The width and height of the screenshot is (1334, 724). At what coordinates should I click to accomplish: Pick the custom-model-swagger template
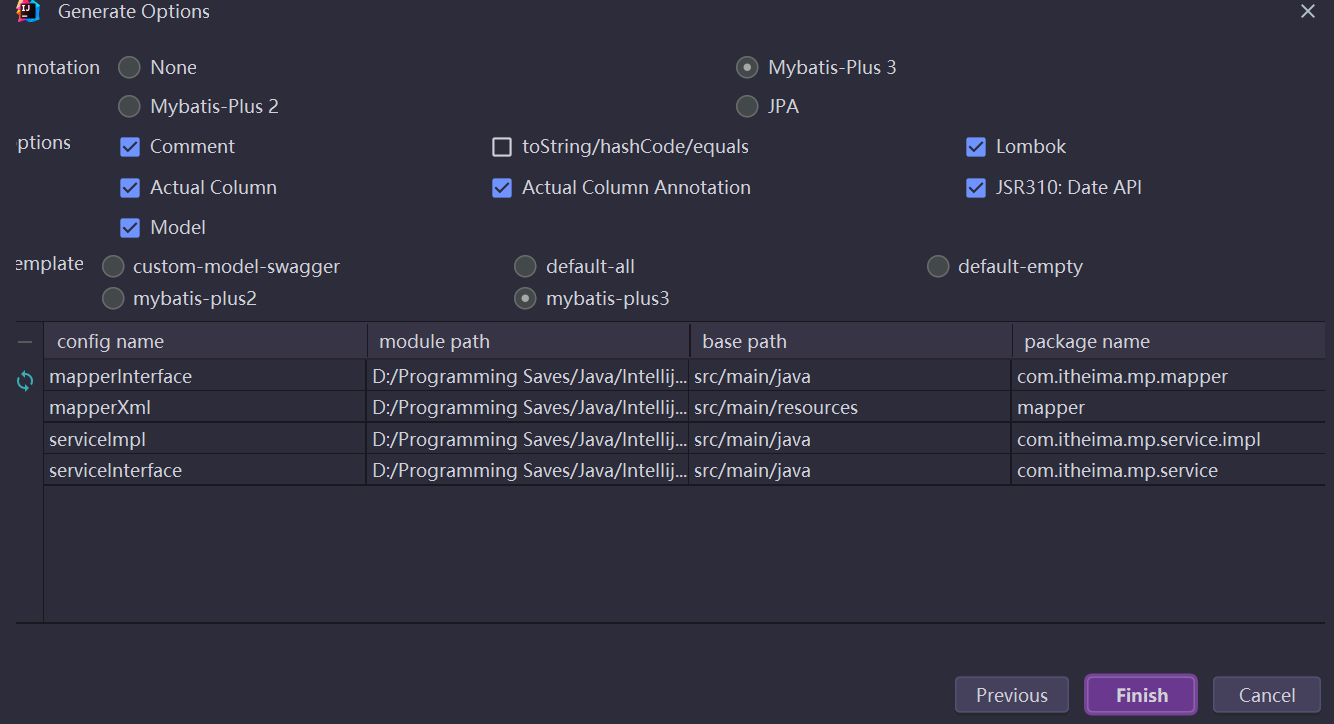(x=114, y=267)
